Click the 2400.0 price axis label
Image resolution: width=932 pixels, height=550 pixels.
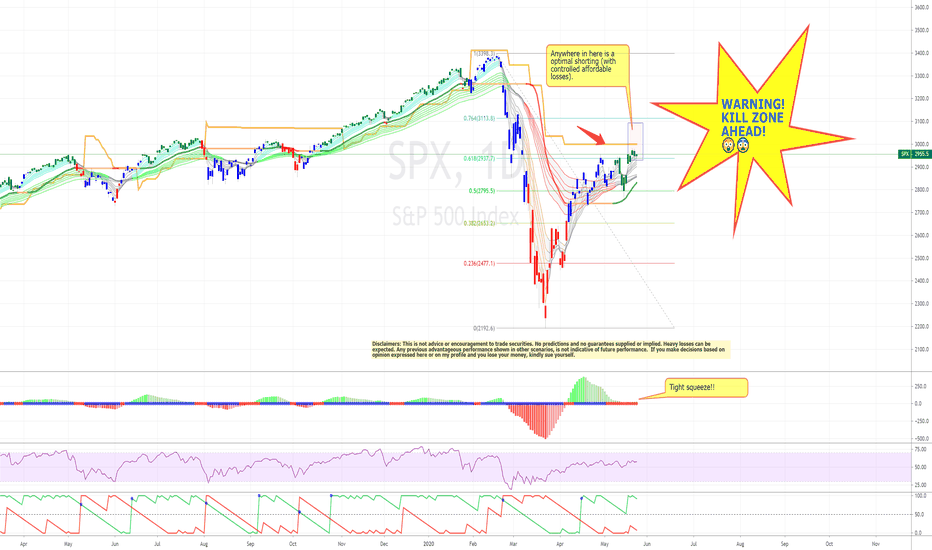921,281
